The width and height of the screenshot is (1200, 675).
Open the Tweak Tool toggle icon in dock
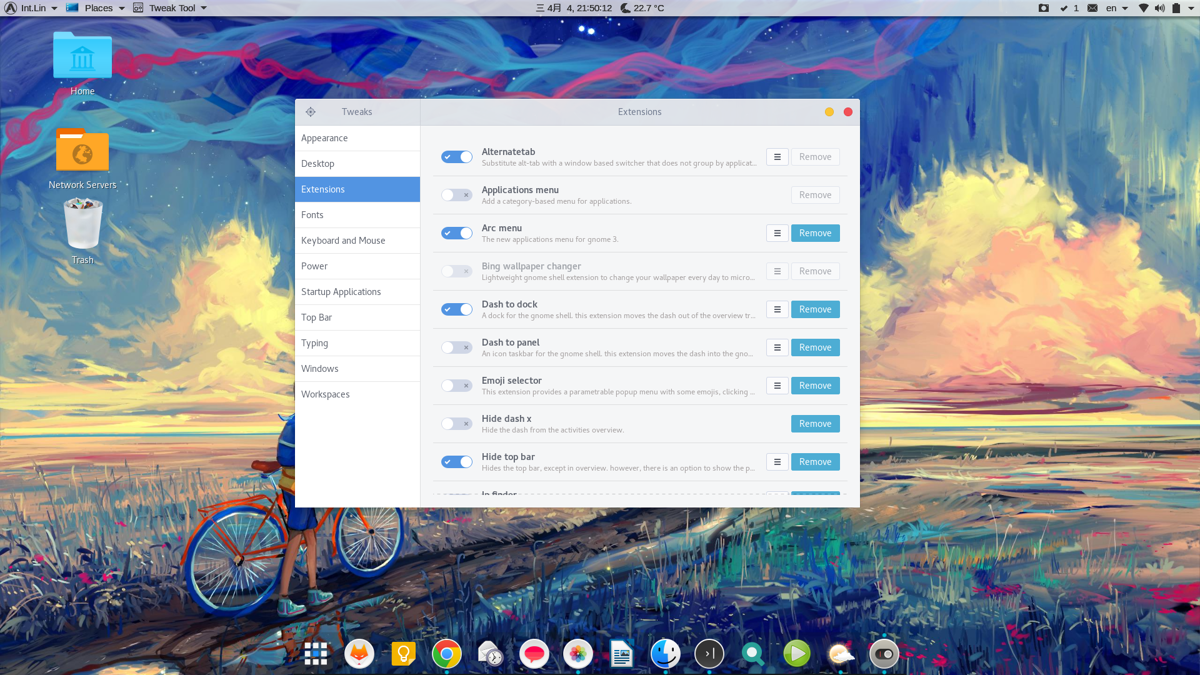[884, 654]
